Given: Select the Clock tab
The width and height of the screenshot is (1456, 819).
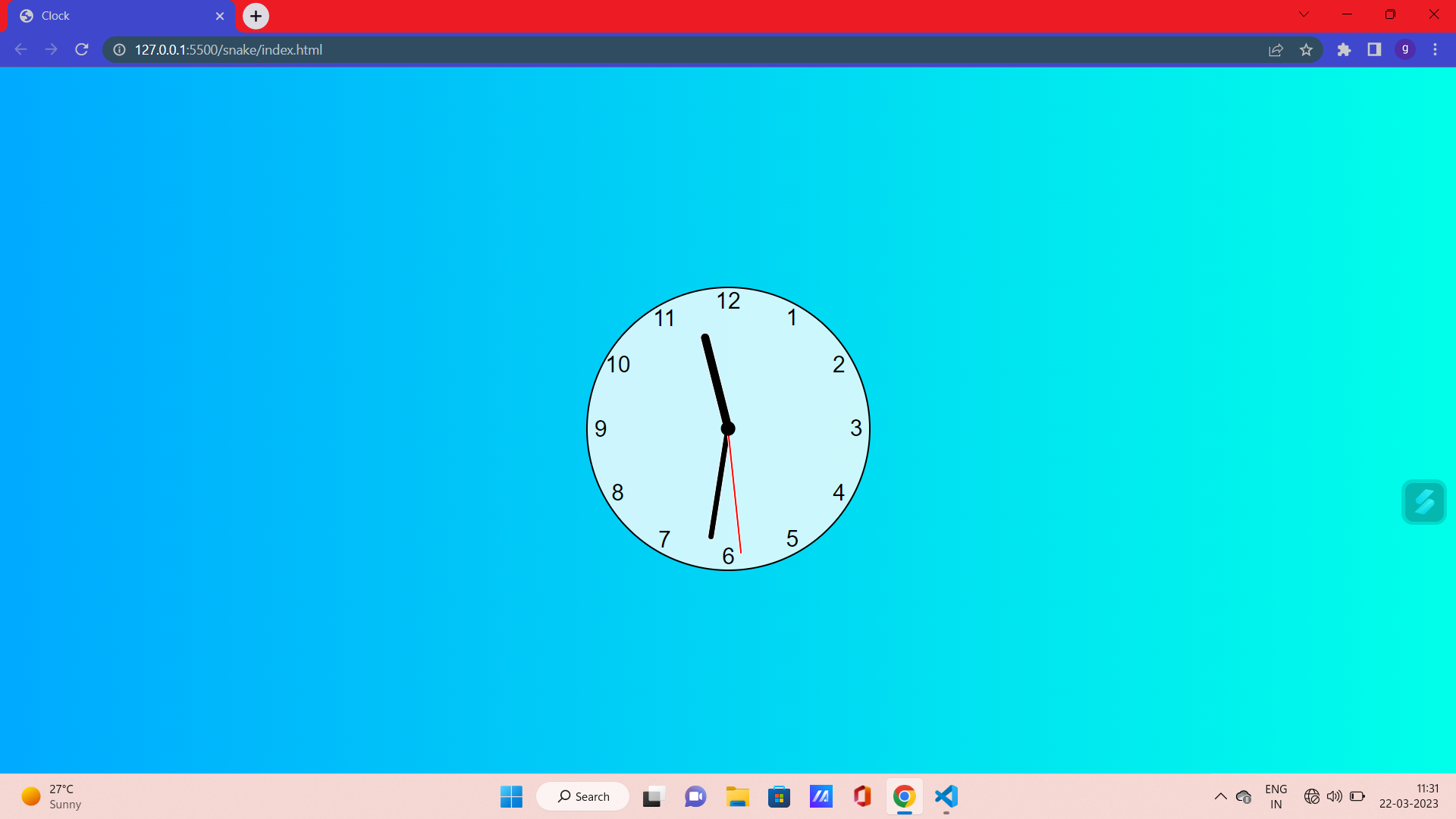Looking at the screenshot, I should 114,16.
